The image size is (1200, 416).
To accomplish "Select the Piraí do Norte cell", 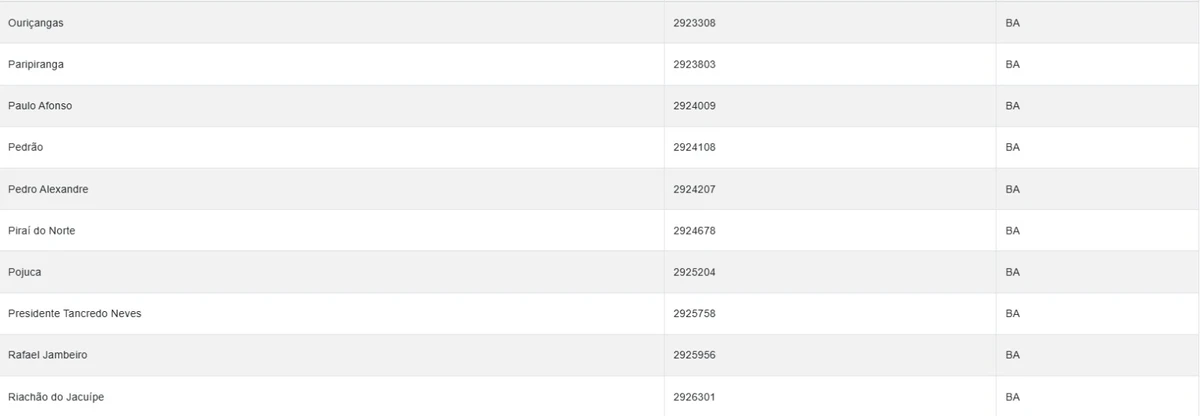I will point(41,231).
